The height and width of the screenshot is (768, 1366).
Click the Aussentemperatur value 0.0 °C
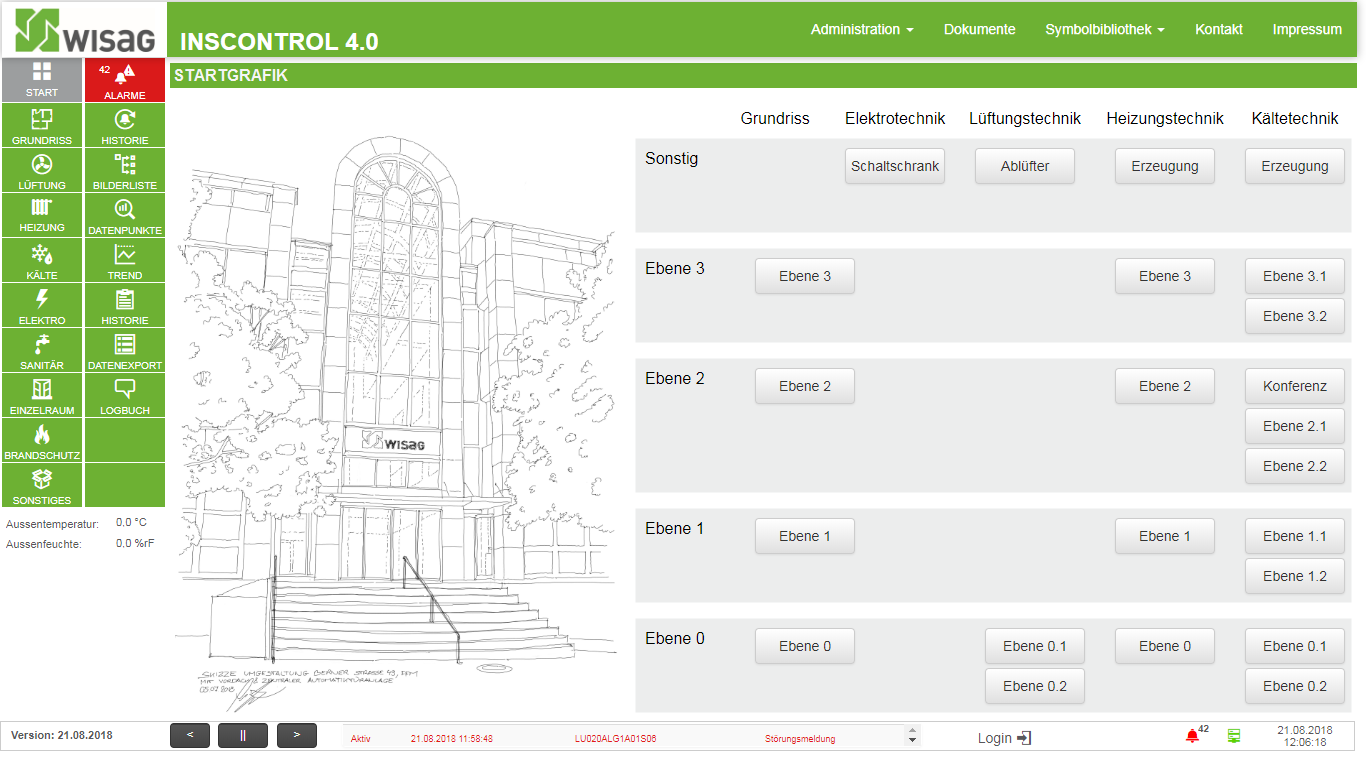pyautogui.click(x=131, y=522)
